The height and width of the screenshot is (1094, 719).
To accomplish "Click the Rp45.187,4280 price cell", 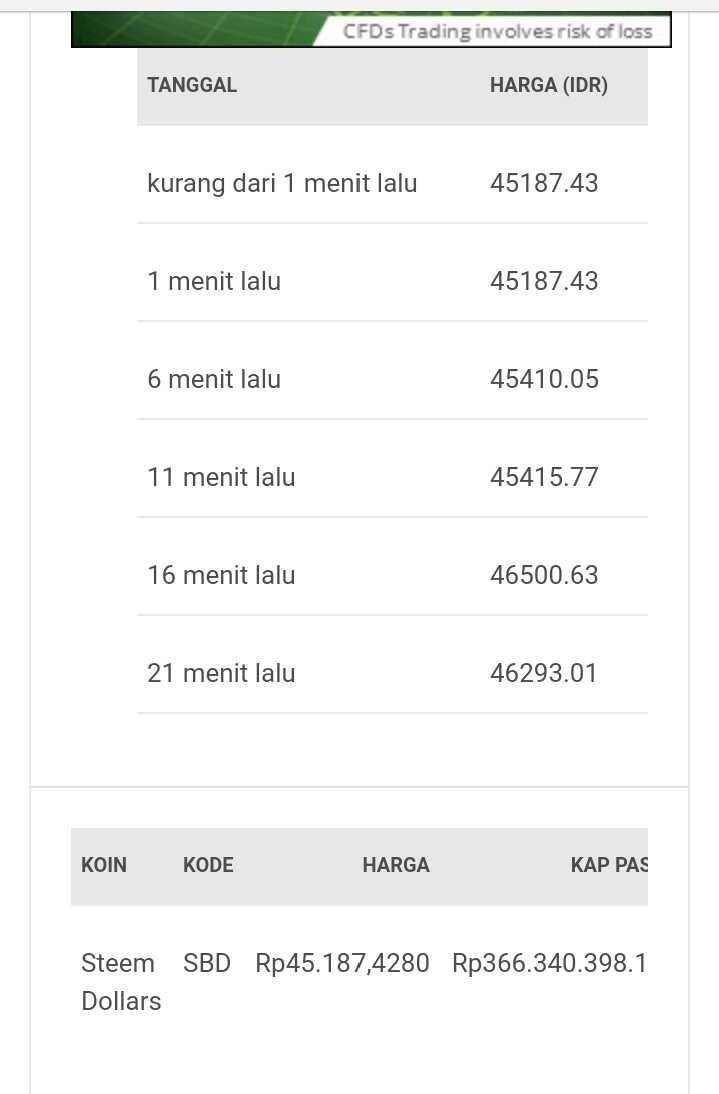I will coord(342,963).
